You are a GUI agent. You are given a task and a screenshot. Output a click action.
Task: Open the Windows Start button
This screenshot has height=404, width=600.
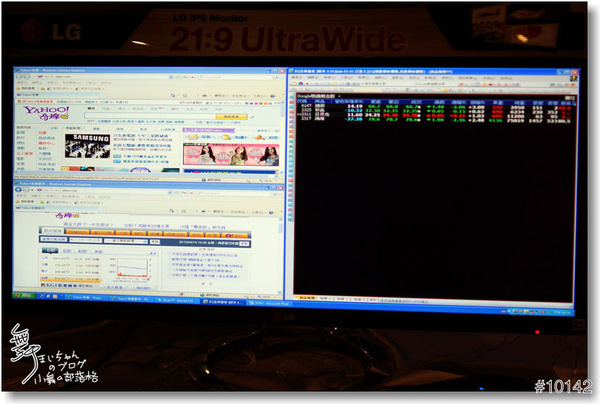(x=24, y=295)
